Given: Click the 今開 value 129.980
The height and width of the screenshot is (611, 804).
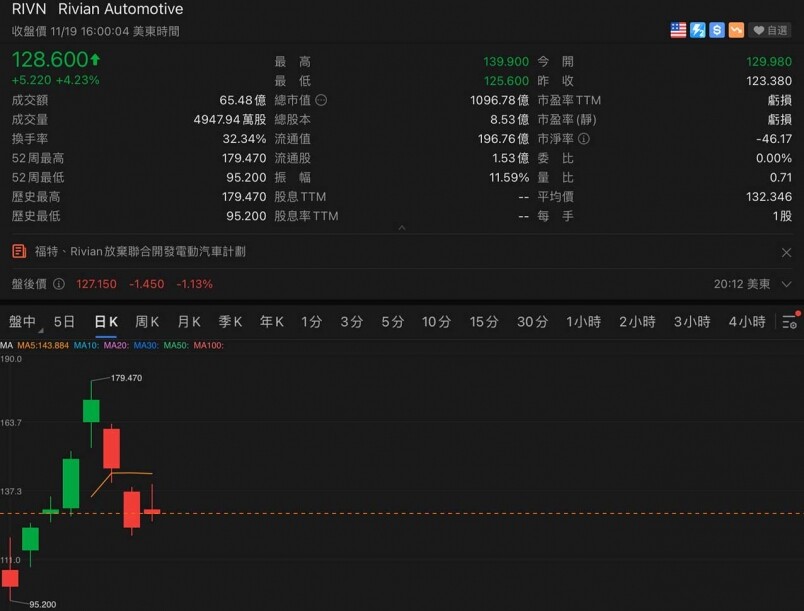Looking at the screenshot, I should [x=769, y=62].
